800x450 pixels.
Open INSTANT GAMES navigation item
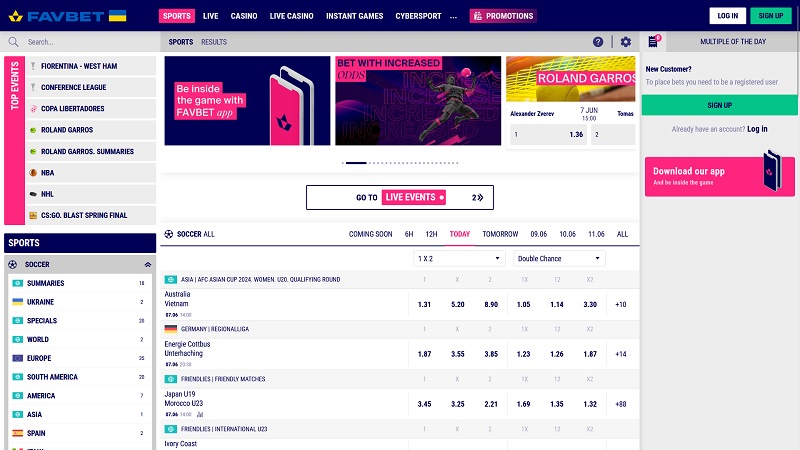coord(355,16)
